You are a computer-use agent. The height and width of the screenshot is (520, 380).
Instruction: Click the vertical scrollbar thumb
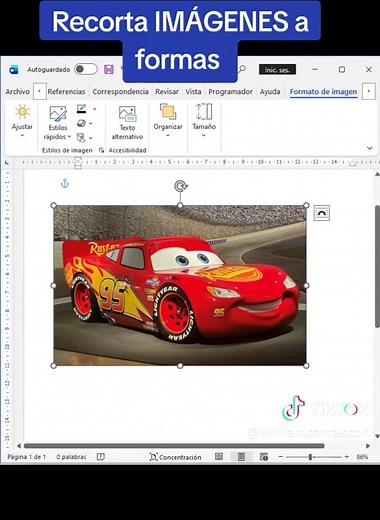(377, 267)
